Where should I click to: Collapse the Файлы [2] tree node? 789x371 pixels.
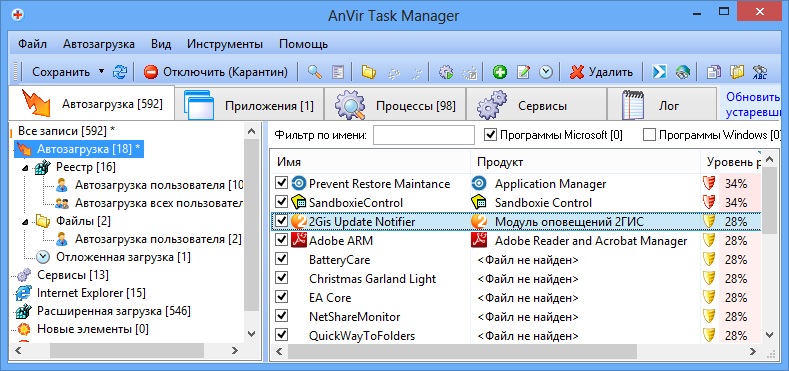click(25, 221)
